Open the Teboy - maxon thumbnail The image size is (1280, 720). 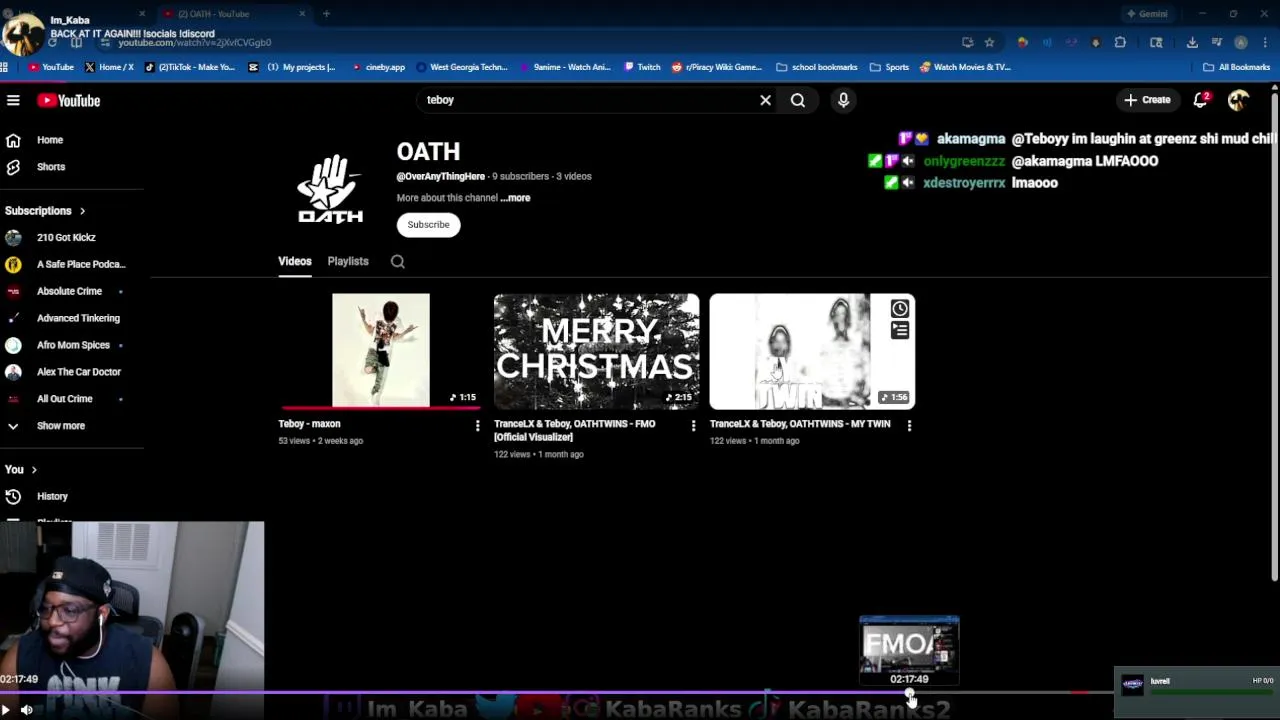pyautogui.click(x=380, y=351)
